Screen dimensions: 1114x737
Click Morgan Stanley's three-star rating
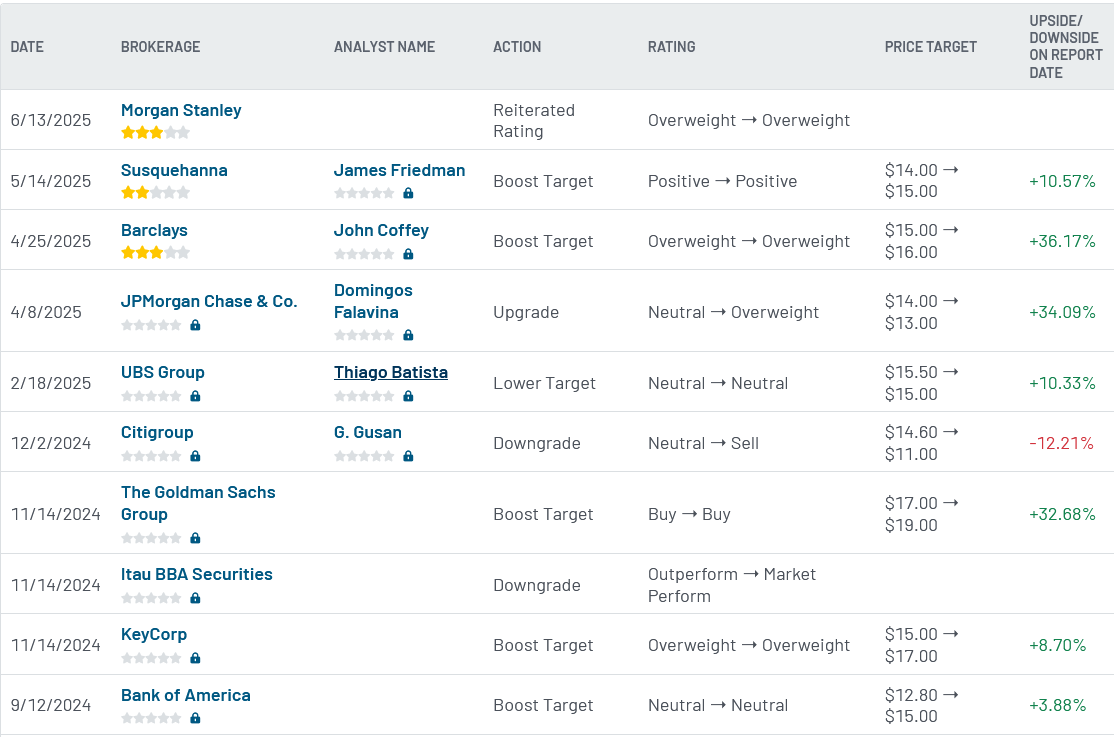[x=156, y=132]
